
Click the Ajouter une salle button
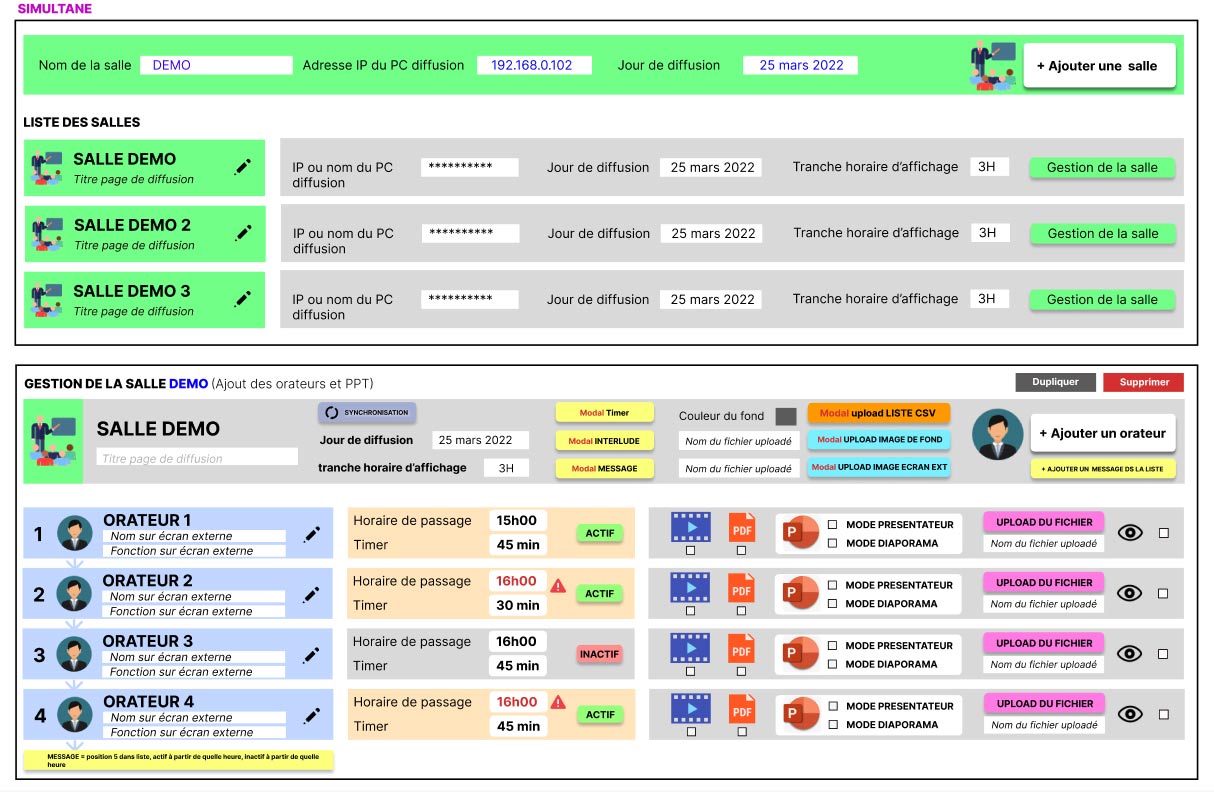[1098, 66]
